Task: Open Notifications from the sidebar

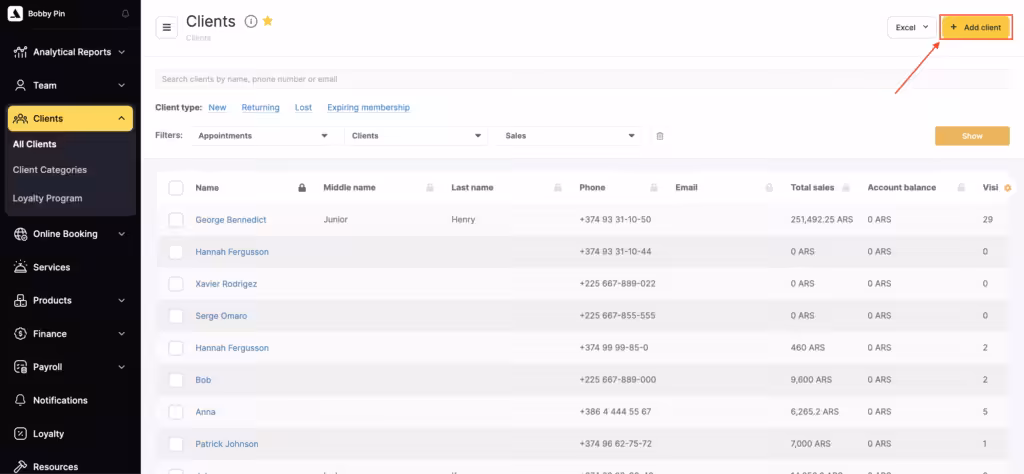Action: pos(60,400)
